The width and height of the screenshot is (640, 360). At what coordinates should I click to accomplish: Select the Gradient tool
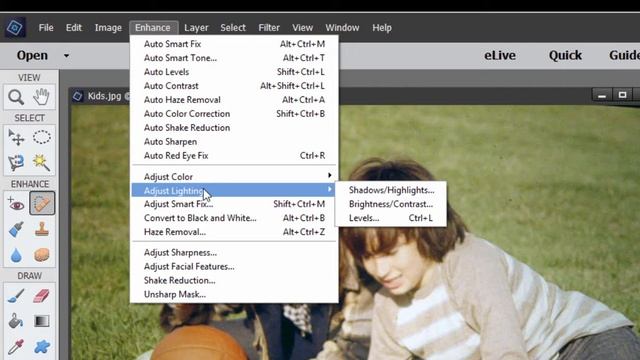coord(42,321)
